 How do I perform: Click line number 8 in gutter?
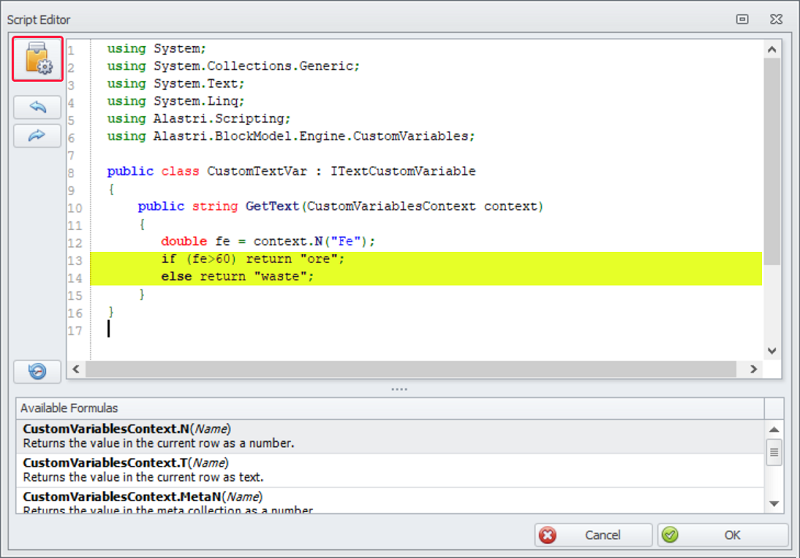click(71, 173)
